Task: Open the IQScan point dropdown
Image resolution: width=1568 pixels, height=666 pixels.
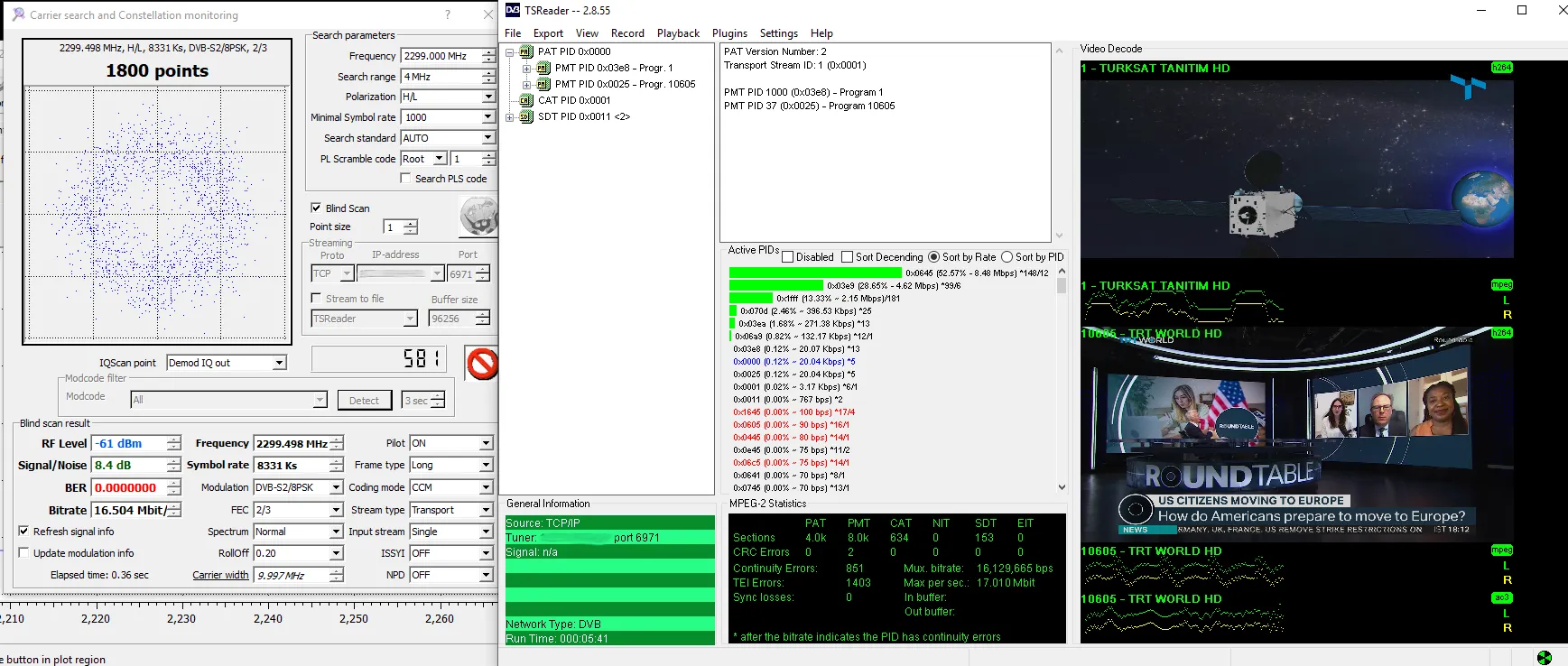Action: (279, 363)
